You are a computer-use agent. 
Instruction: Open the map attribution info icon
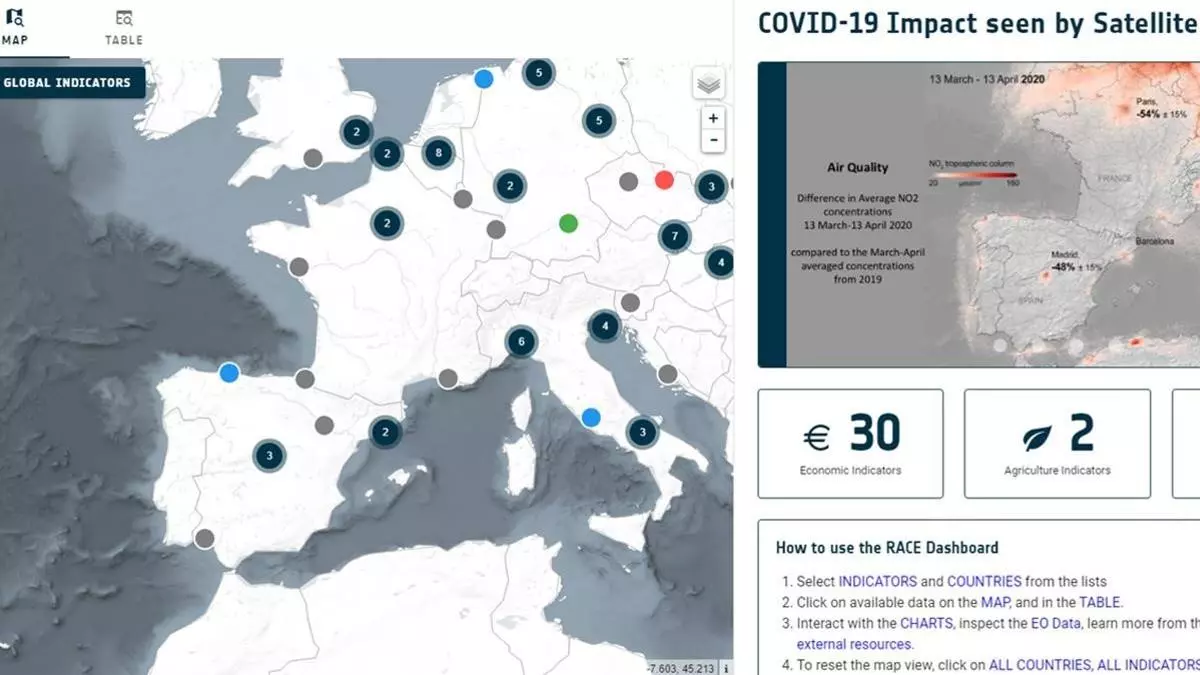click(726, 668)
